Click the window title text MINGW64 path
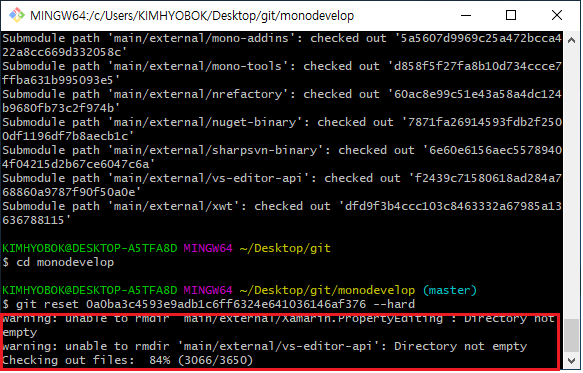 coord(192,16)
